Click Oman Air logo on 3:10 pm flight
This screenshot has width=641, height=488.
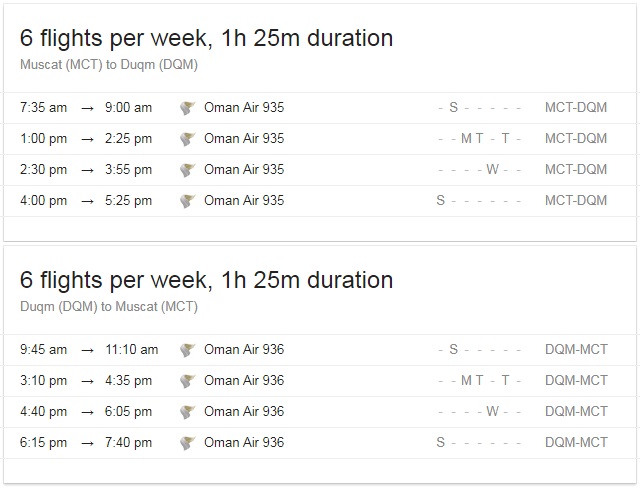pyautogui.click(x=188, y=381)
